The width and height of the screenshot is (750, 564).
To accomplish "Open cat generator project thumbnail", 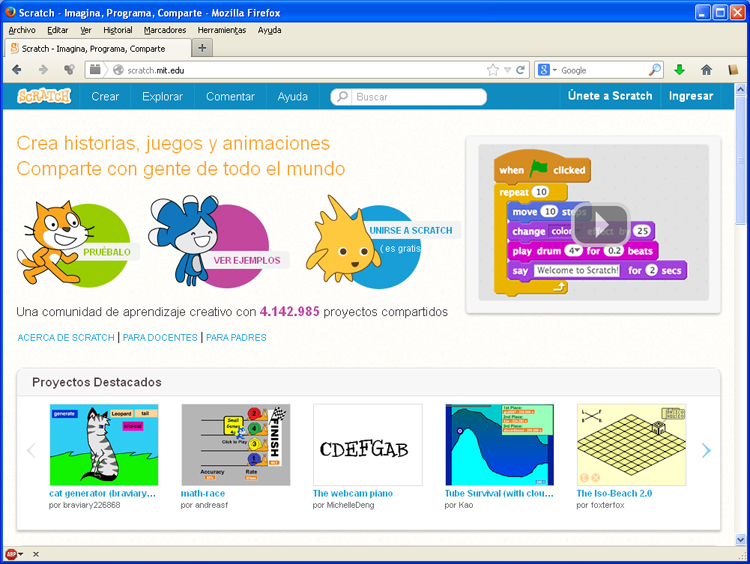I will click(x=104, y=444).
